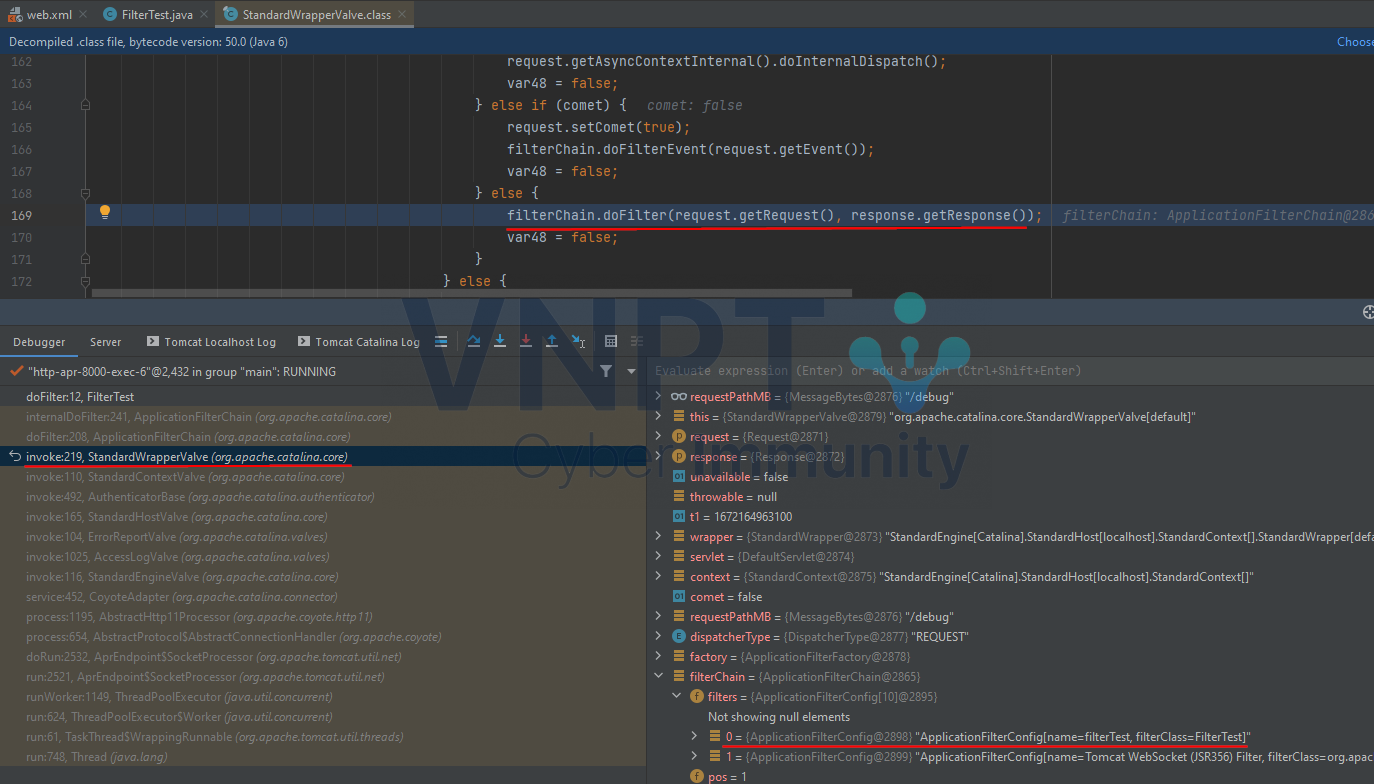The width and height of the screenshot is (1374, 784).
Task: Toggle the fold marker at line 168
Action: (x=85, y=193)
